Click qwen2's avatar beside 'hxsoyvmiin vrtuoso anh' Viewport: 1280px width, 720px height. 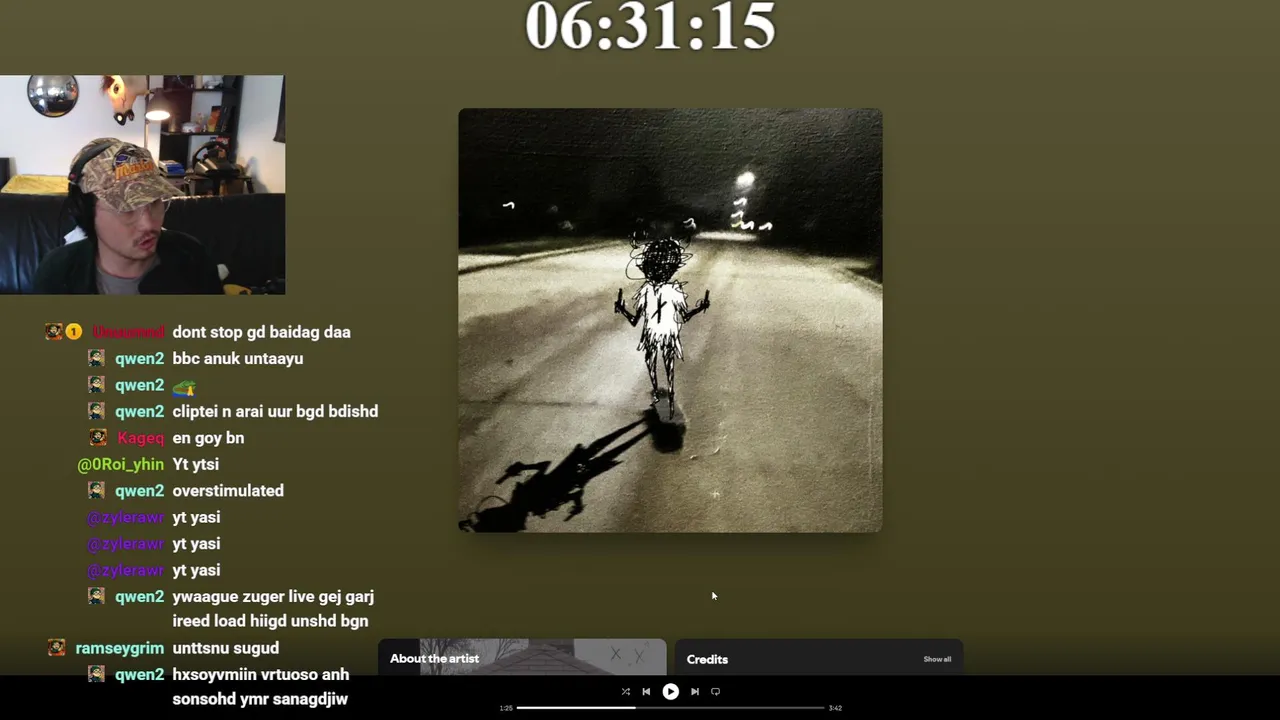[96, 674]
